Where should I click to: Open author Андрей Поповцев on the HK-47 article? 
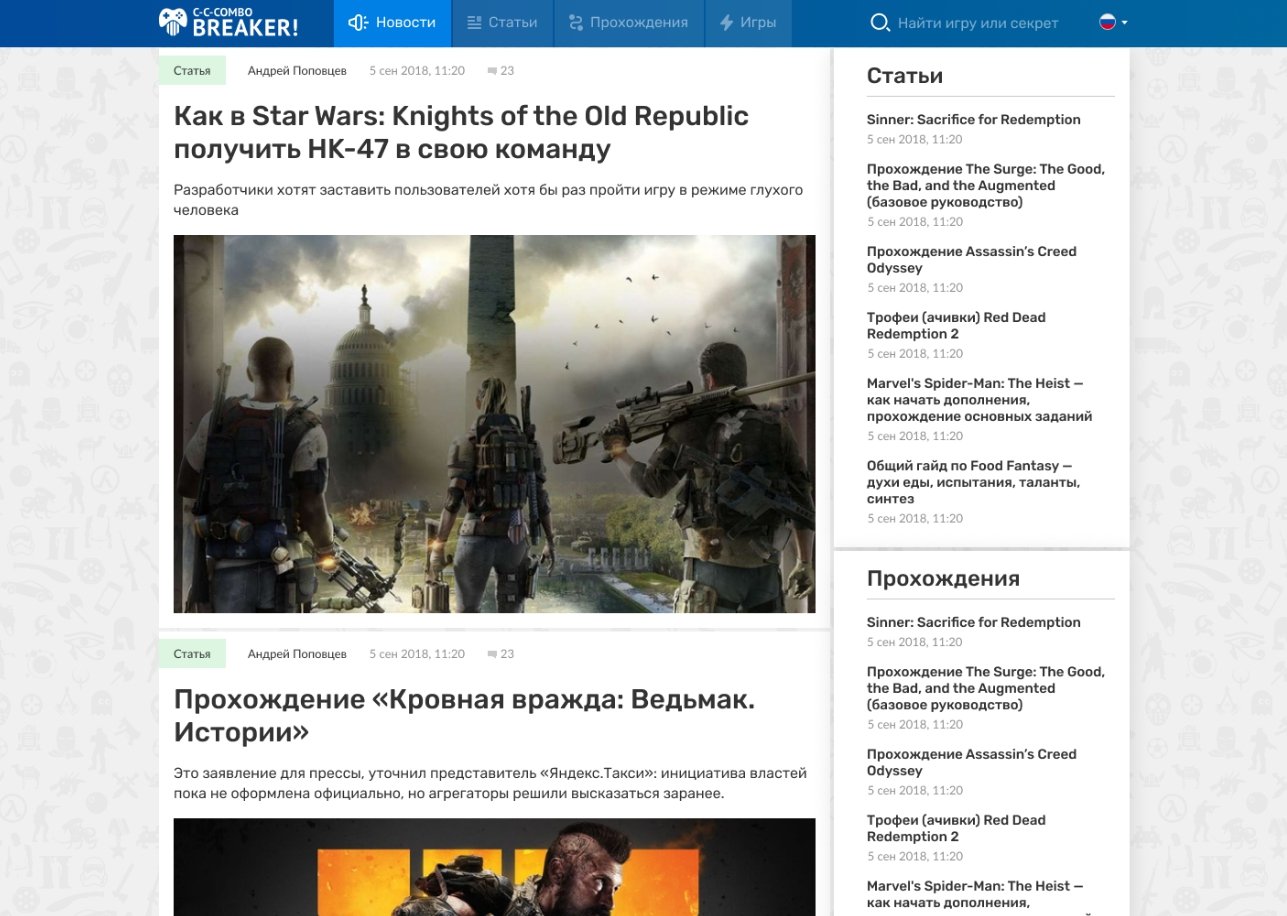point(297,71)
